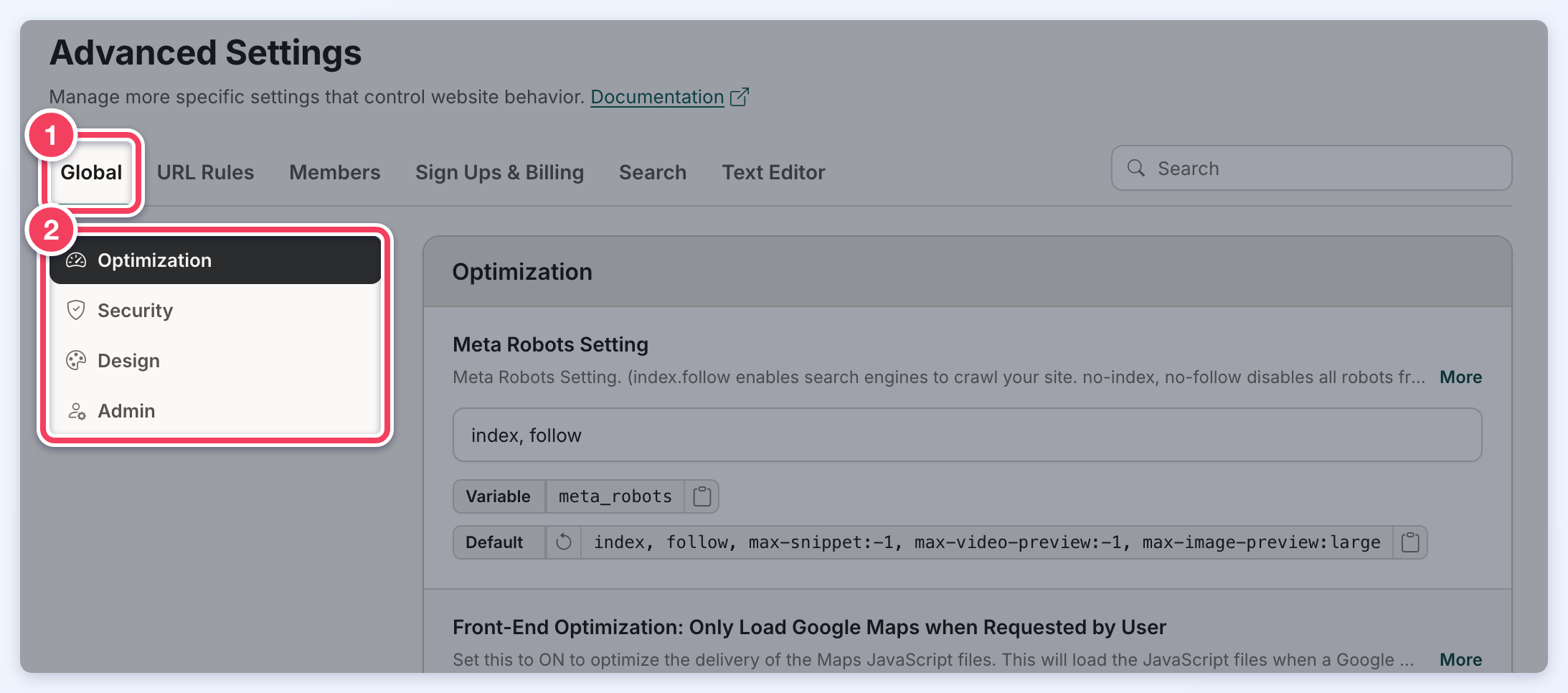Click the Optimization gauge icon

tap(76, 260)
